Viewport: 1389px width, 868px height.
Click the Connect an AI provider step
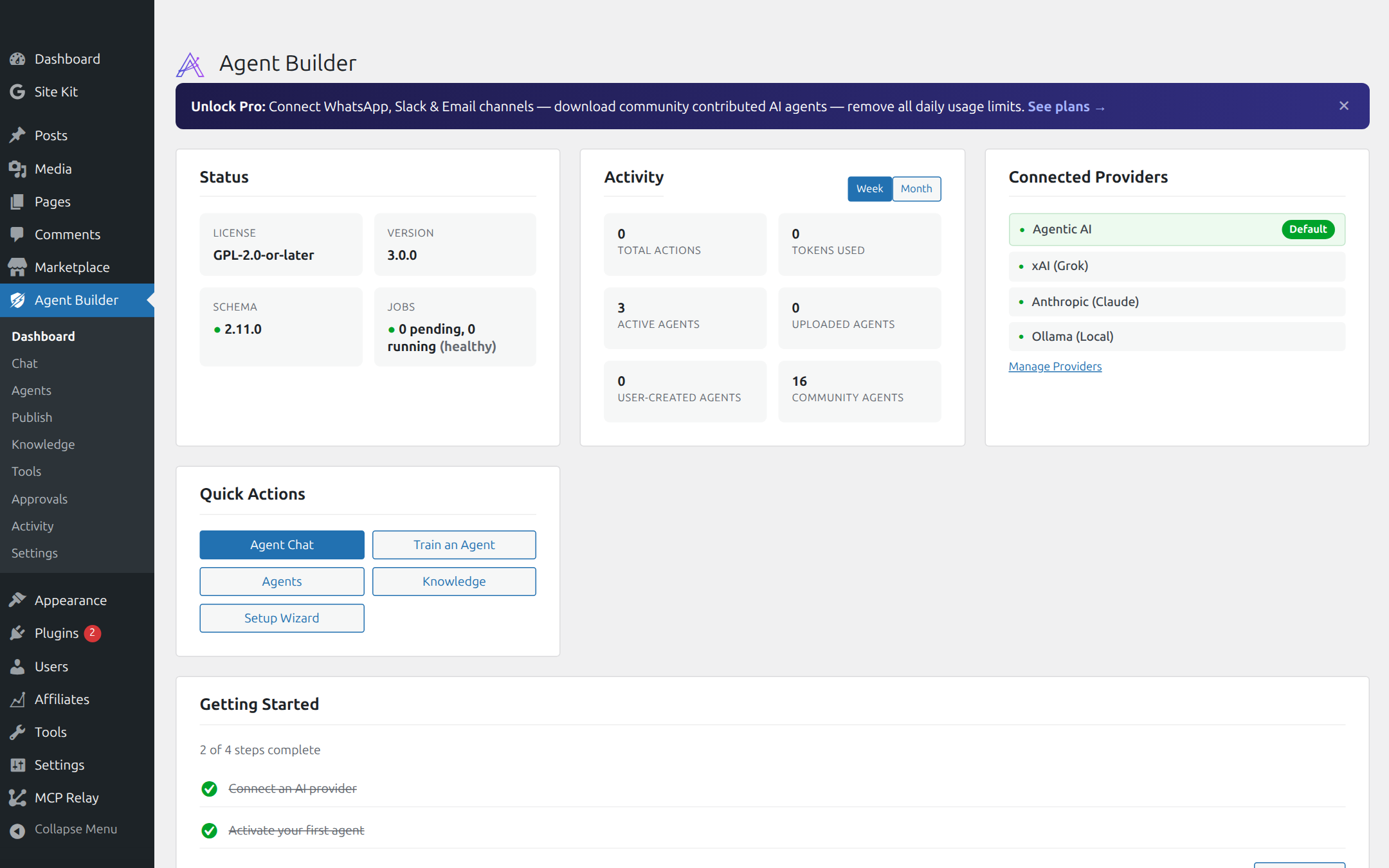point(293,789)
